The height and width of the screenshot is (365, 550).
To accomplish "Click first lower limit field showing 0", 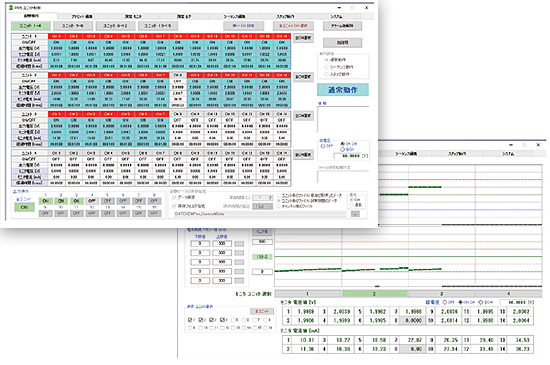I will 200,243.
